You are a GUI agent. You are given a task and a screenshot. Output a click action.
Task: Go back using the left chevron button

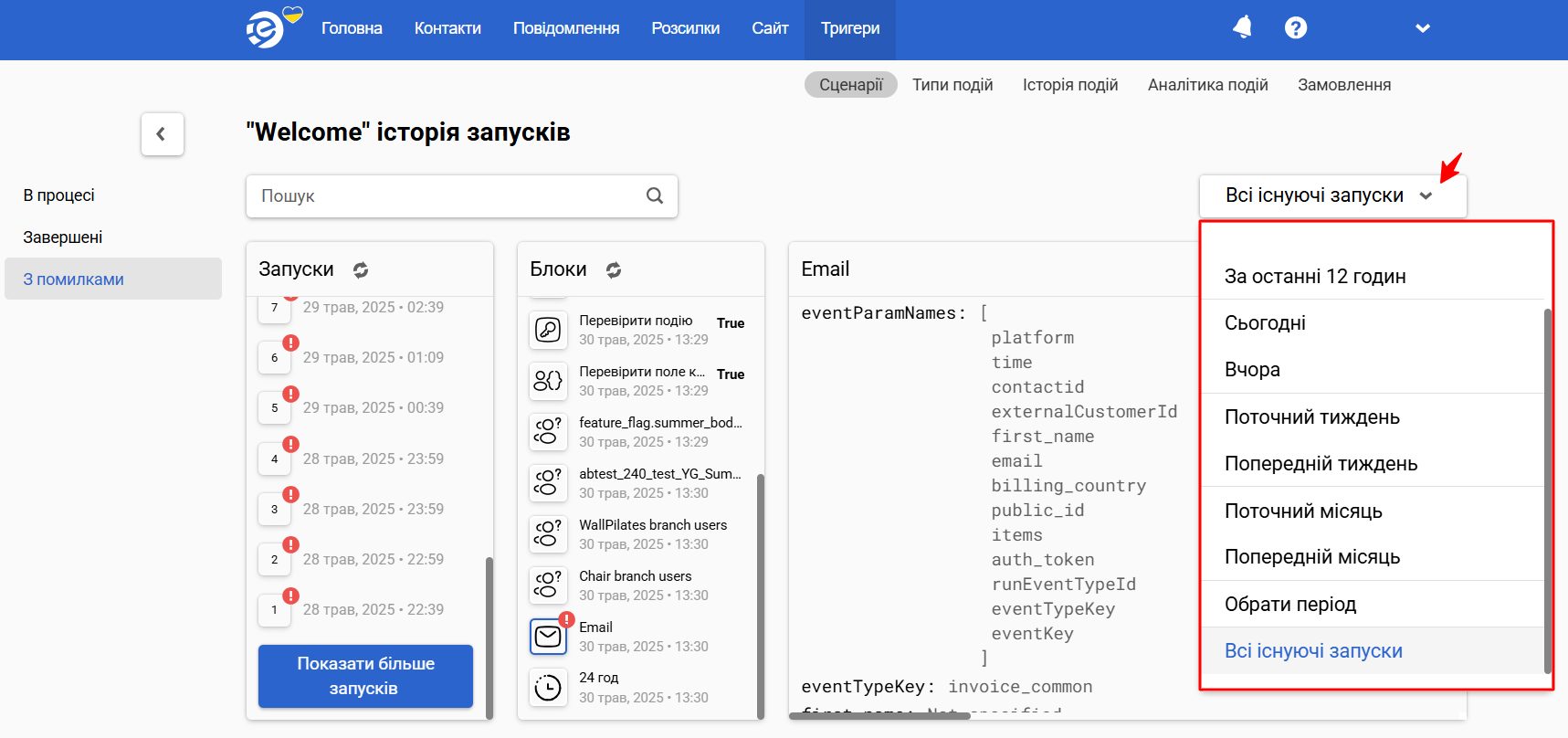tap(162, 134)
